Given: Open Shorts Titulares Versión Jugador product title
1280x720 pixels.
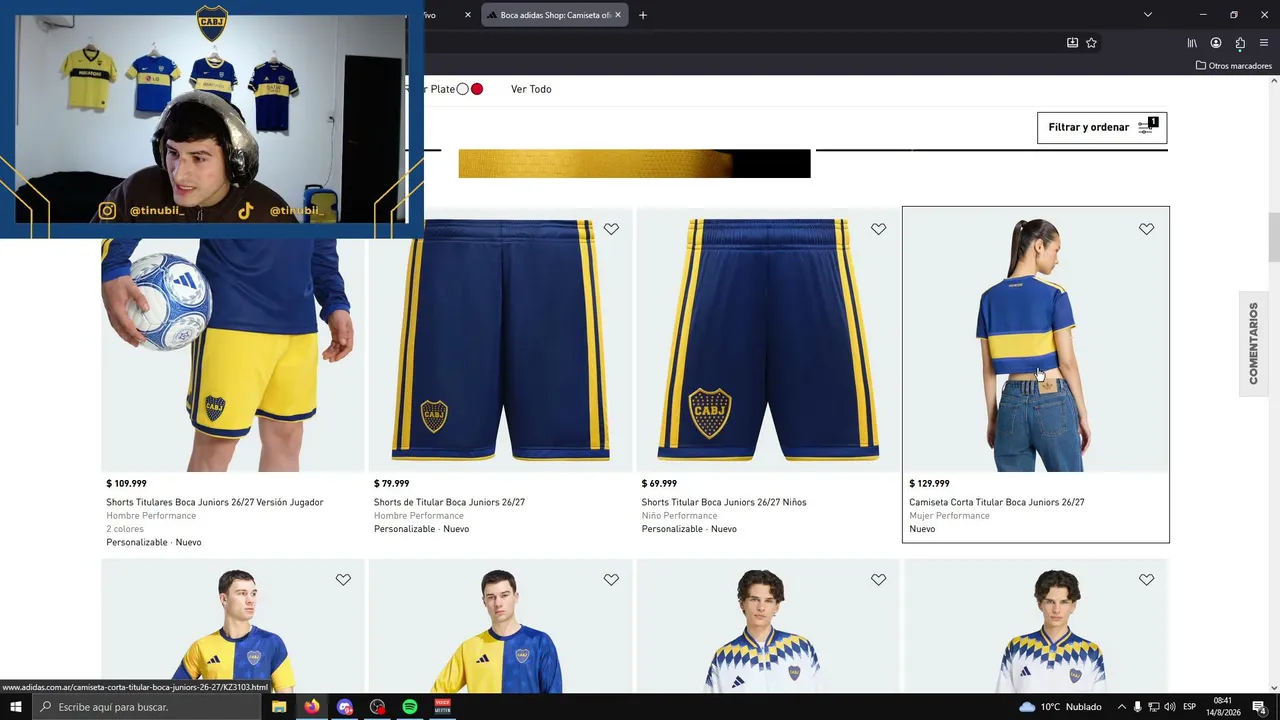Looking at the screenshot, I should coord(215,502).
